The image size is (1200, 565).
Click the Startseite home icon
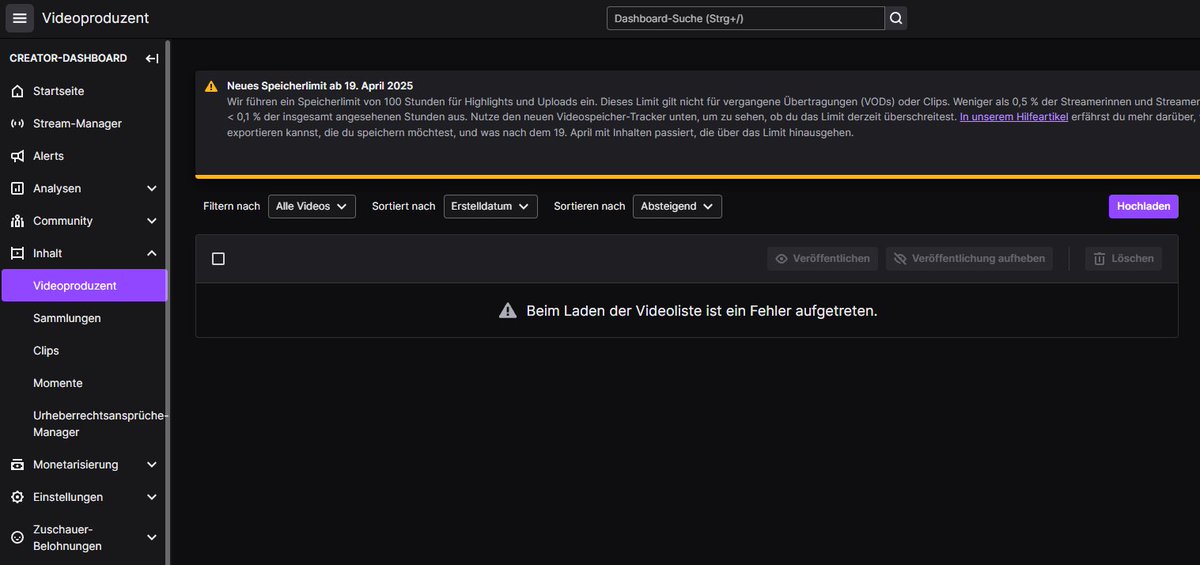click(x=17, y=91)
